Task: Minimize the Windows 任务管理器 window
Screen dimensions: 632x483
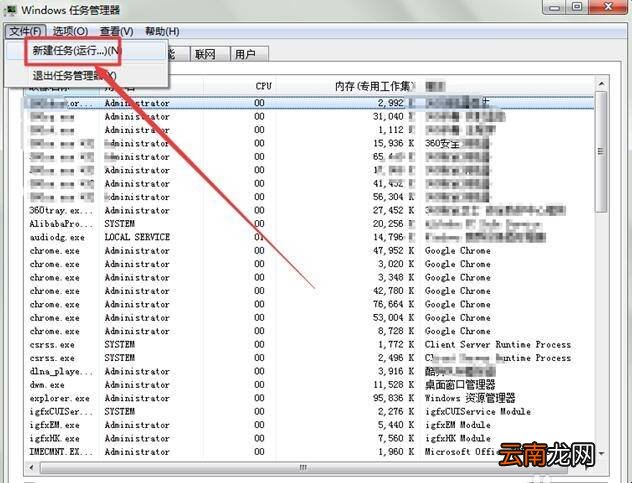Action: [x=555, y=6]
